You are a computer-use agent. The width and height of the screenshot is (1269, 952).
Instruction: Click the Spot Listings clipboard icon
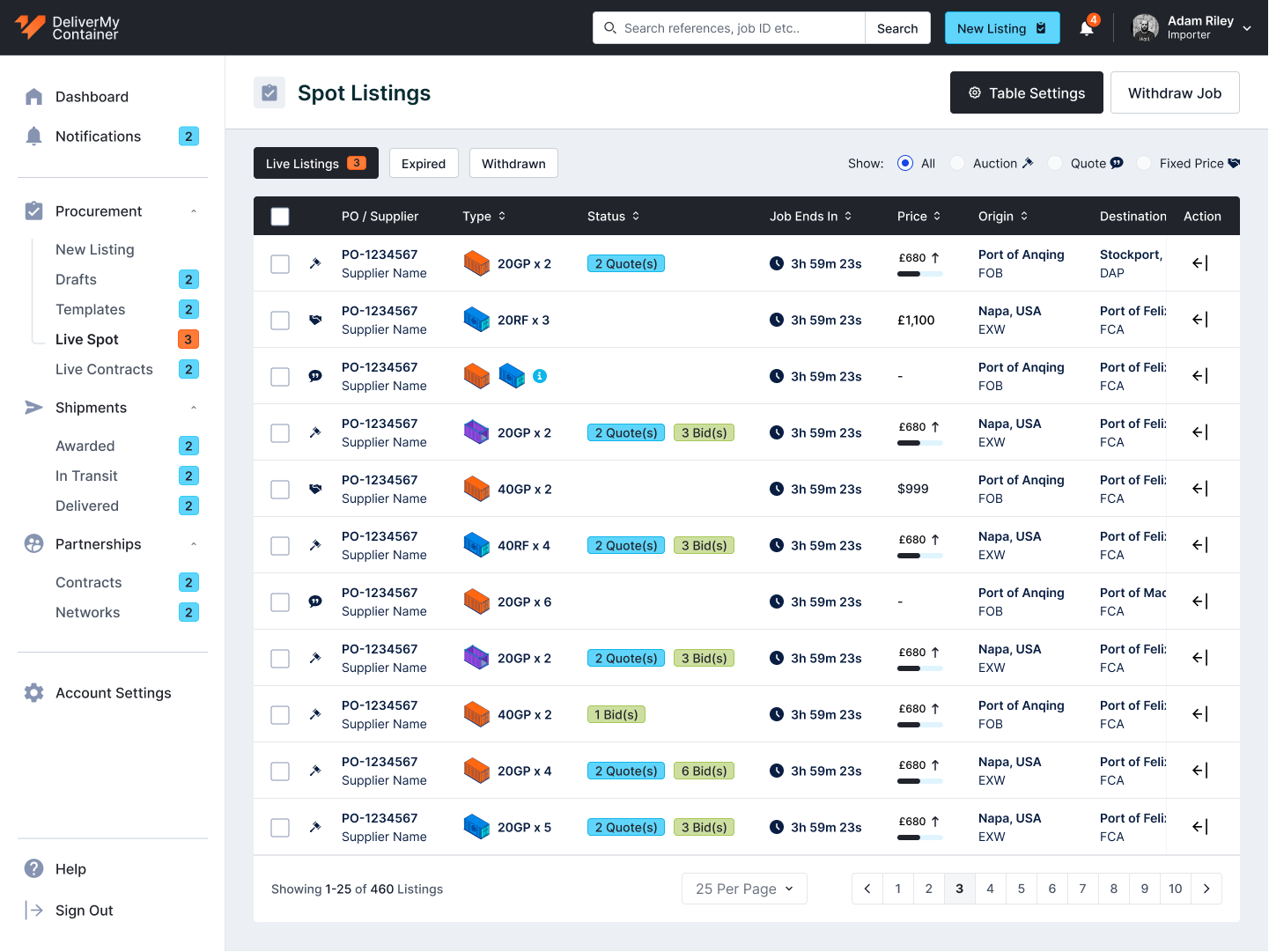[x=269, y=92]
